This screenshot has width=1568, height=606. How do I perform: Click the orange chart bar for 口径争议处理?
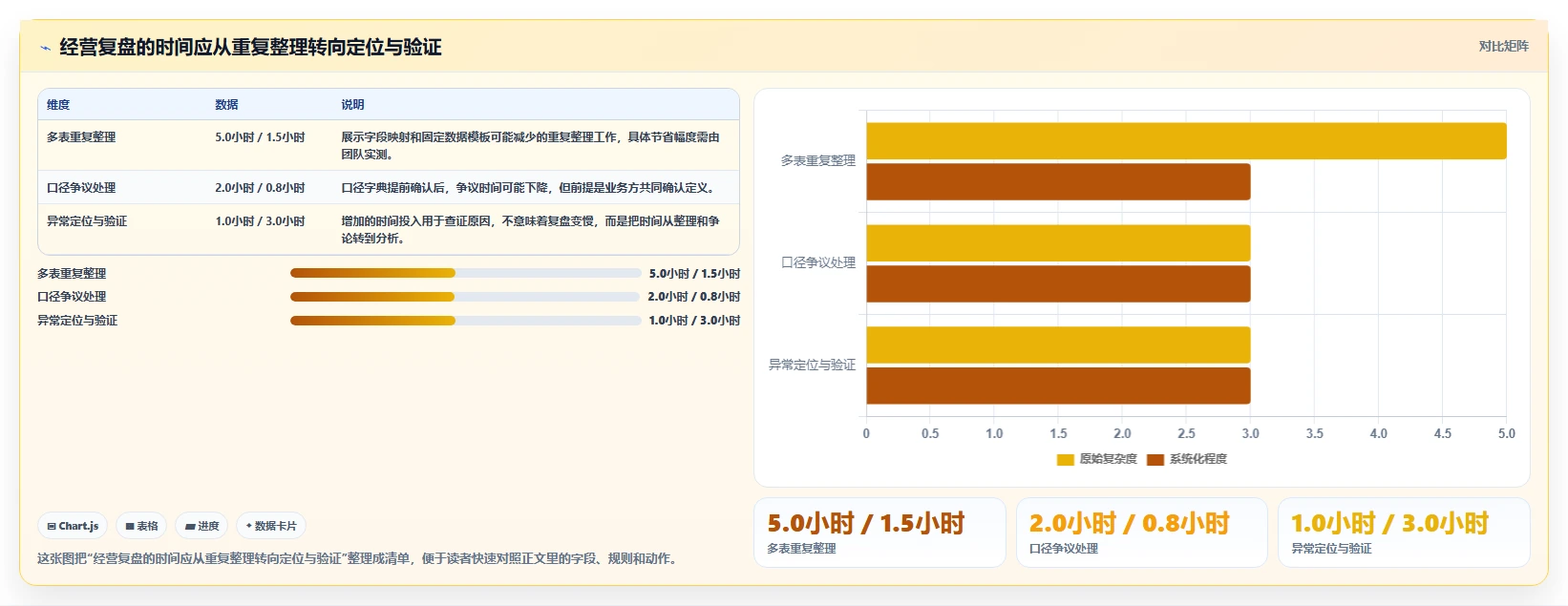coord(1058,283)
